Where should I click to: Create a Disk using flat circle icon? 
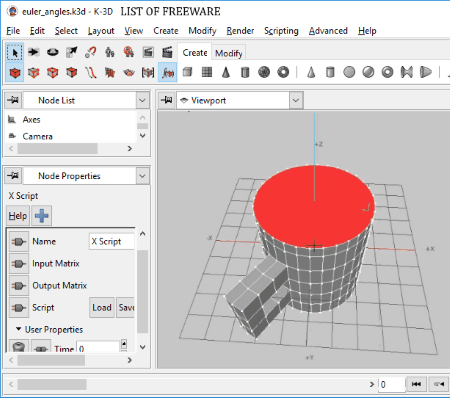point(349,72)
